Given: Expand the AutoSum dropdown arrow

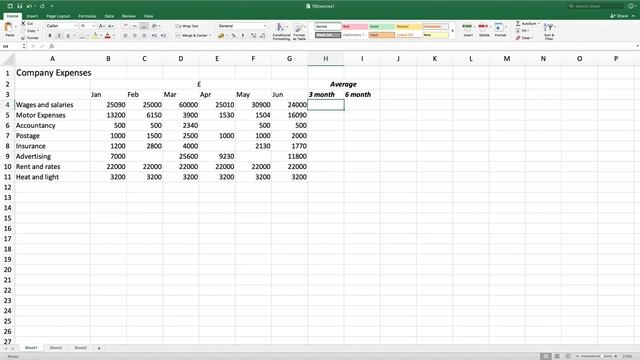Looking at the screenshot, I should pyautogui.click(x=539, y=24).
